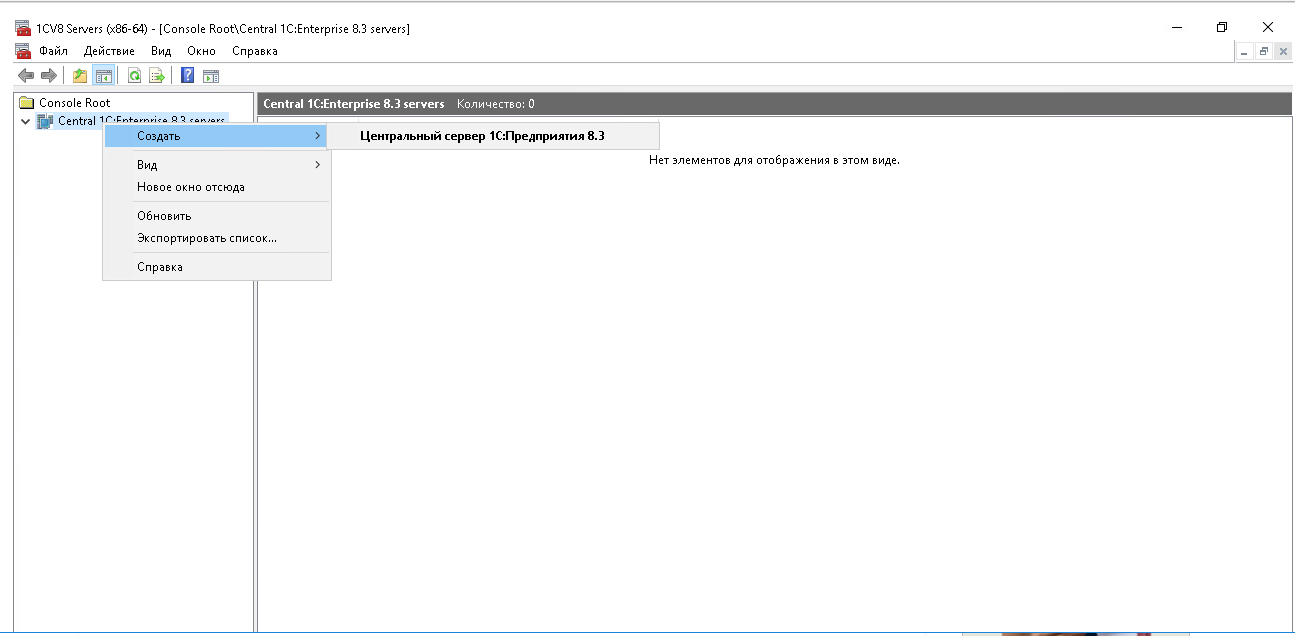Open the Действие menu in menu bar

[110, 51]
